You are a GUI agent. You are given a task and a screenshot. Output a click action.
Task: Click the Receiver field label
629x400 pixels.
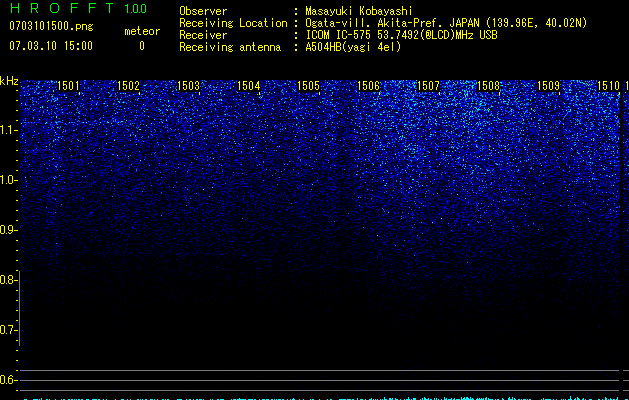203,35
